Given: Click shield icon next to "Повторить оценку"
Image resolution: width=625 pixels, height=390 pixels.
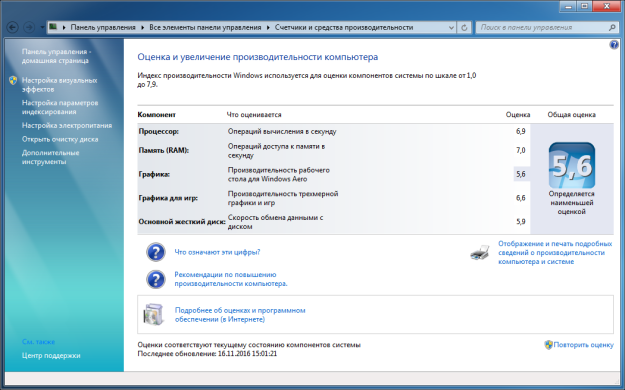Looking at the screenshot, I should click(x=548, y=345).
